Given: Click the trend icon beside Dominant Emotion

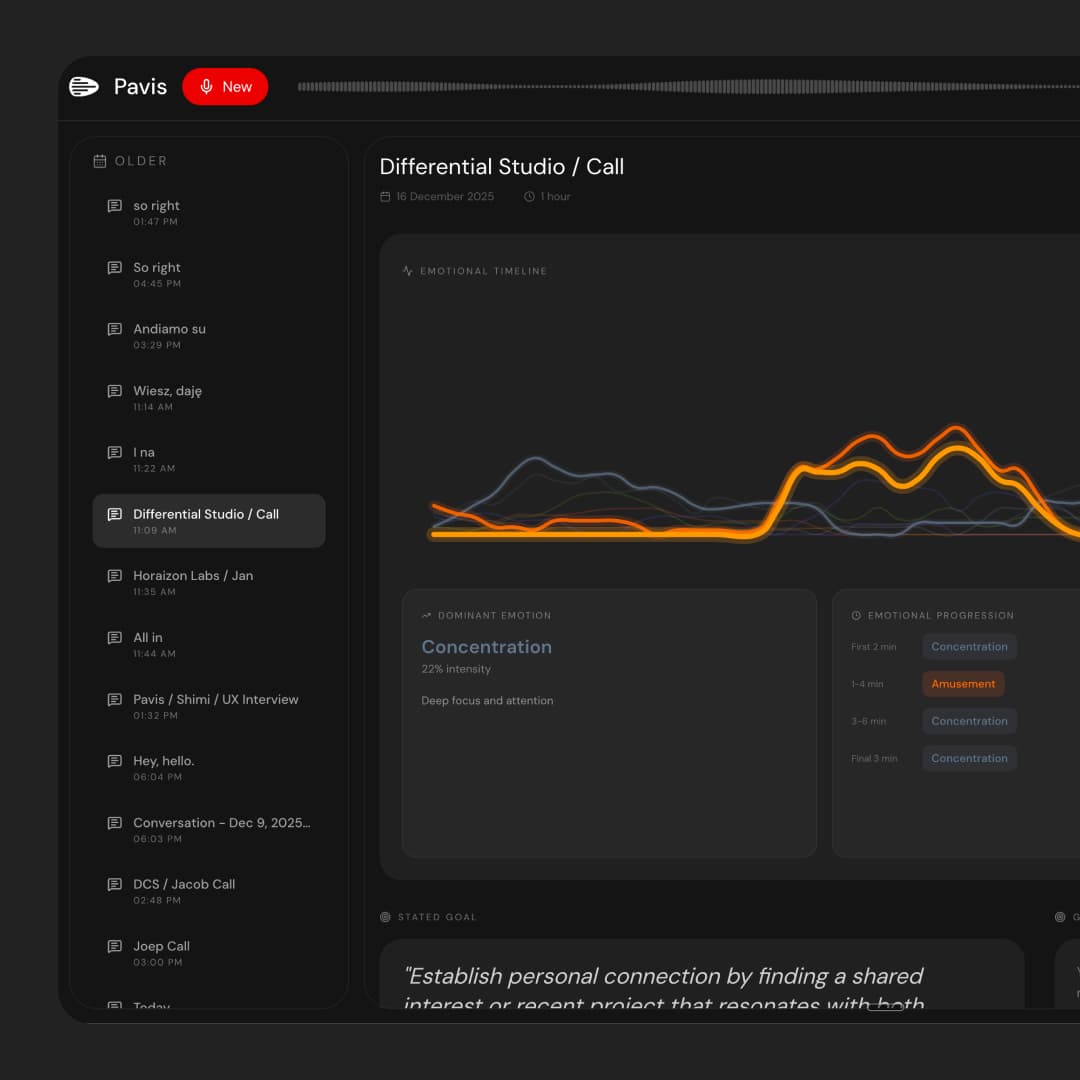Looking at the screenshot, I should 426,616.
